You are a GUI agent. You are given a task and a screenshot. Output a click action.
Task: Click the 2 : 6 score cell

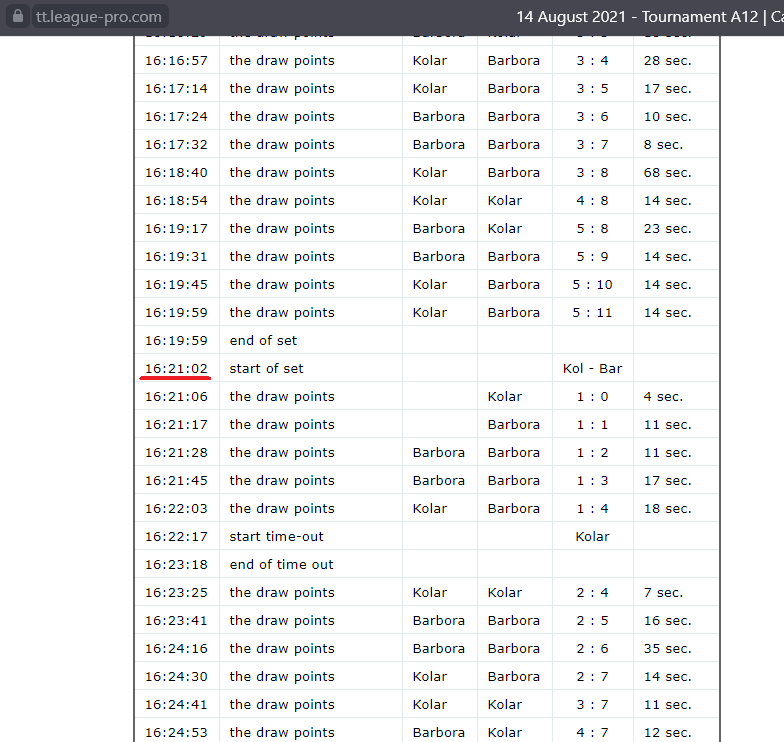point(592,648)
